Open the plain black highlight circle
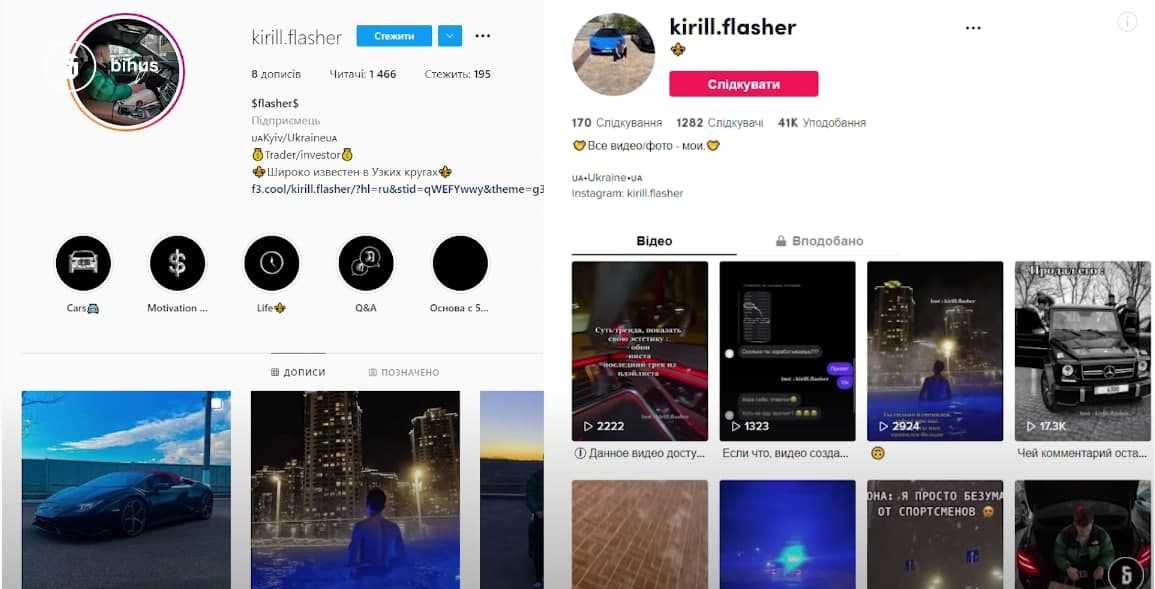Screen dimensions: 1155x589 [x=460, y=264]
